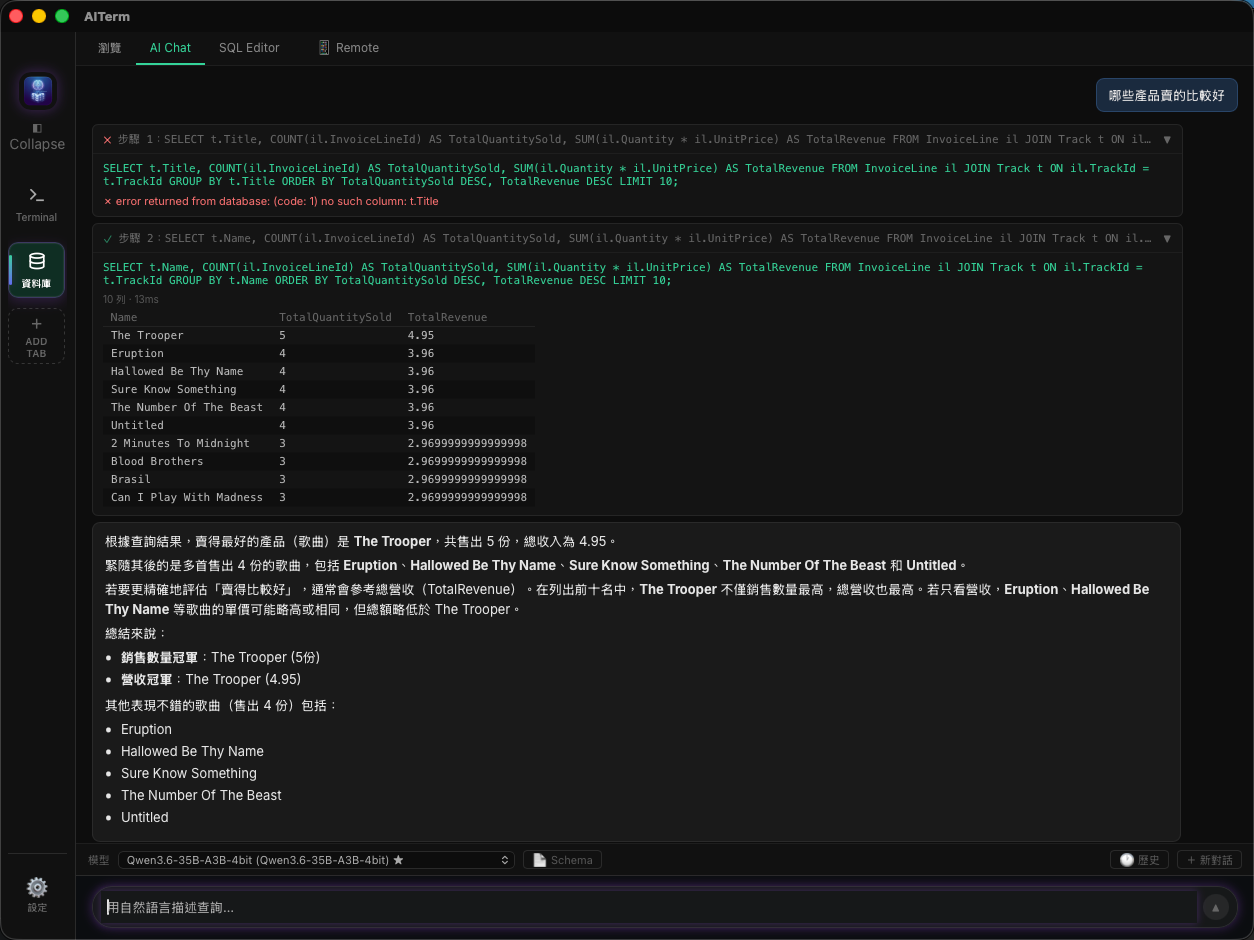The width and height of the screenshot is (1254, 940).
Task: Click the TotalRevenue column header
Action: tap(447, 318)
